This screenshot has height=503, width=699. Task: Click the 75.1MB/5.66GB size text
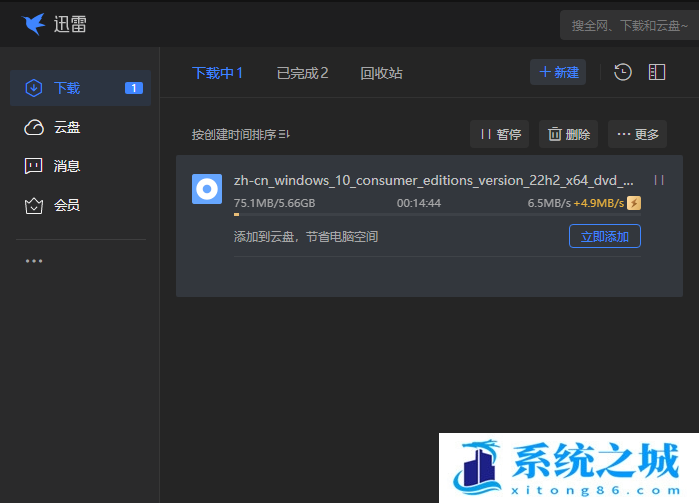coord(275,203)
